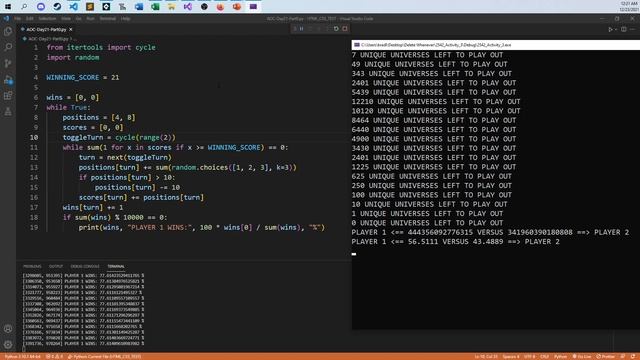Click line number 10 in editor gutter

tap(34, 138)
